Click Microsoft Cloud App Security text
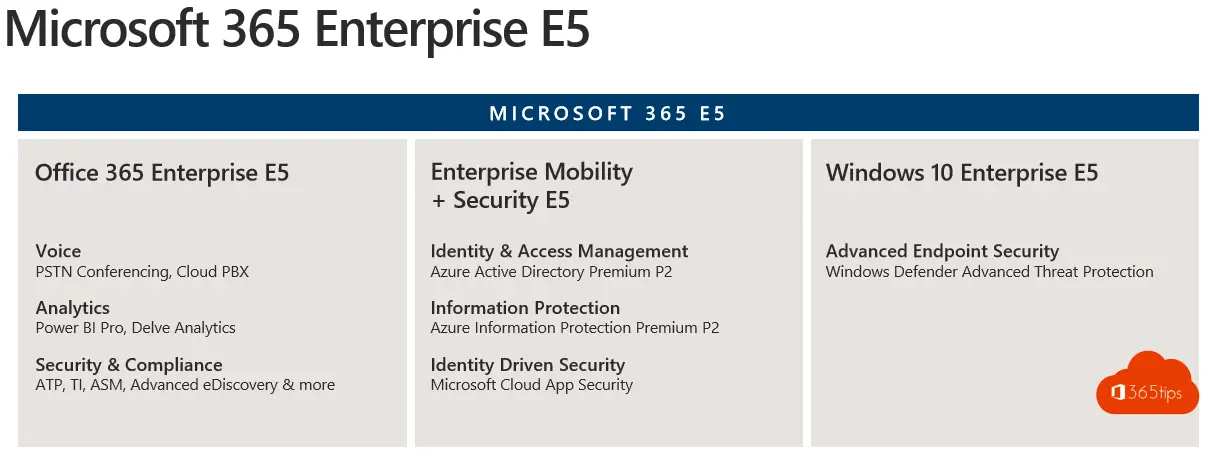Viewport: 1222px width, 457px height. [532, 385]
